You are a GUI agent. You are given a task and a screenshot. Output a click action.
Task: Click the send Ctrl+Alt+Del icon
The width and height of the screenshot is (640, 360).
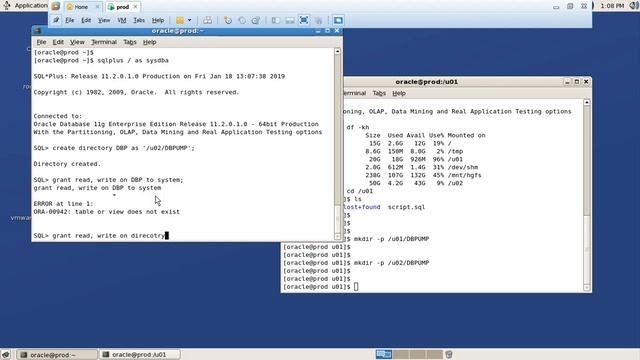(207, 20)
